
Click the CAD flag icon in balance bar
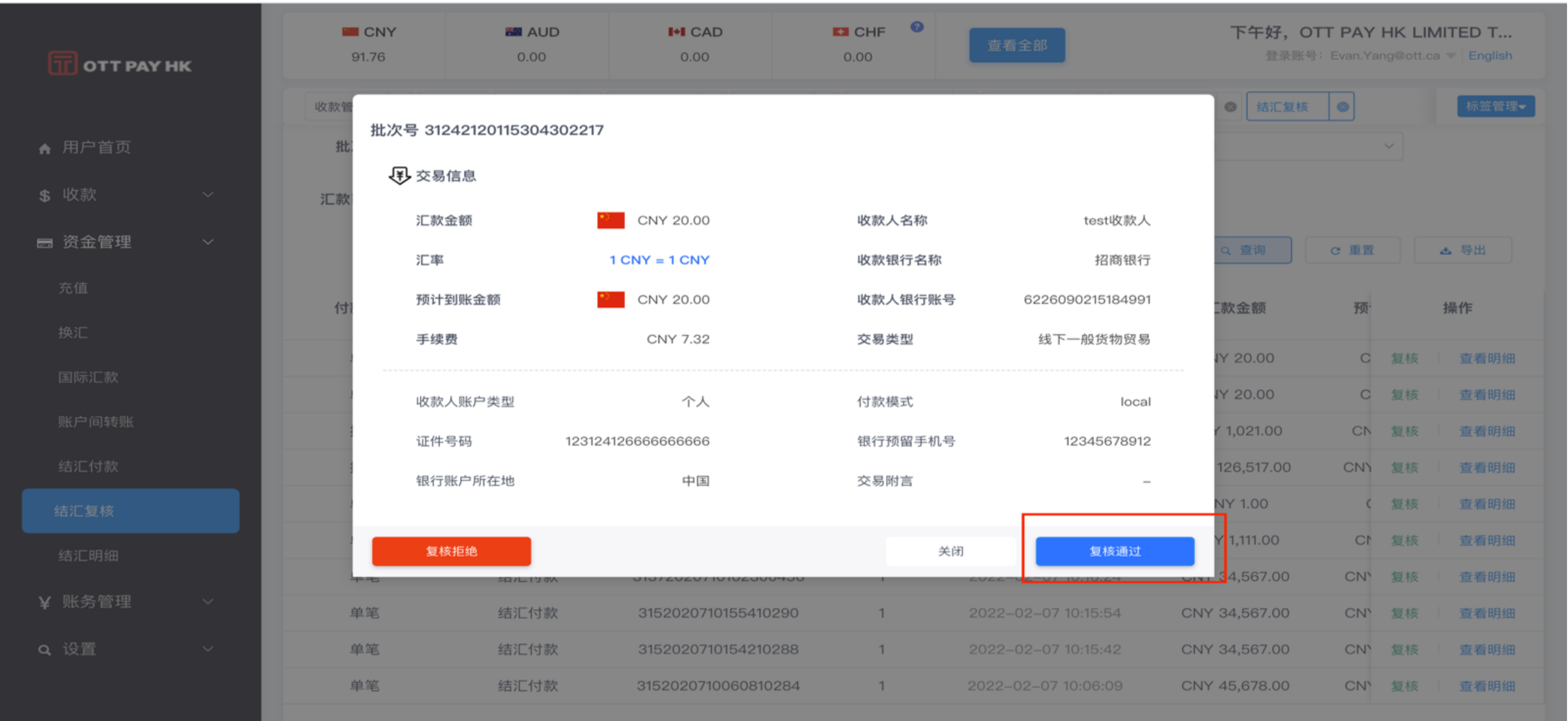[x=676, y=32]
